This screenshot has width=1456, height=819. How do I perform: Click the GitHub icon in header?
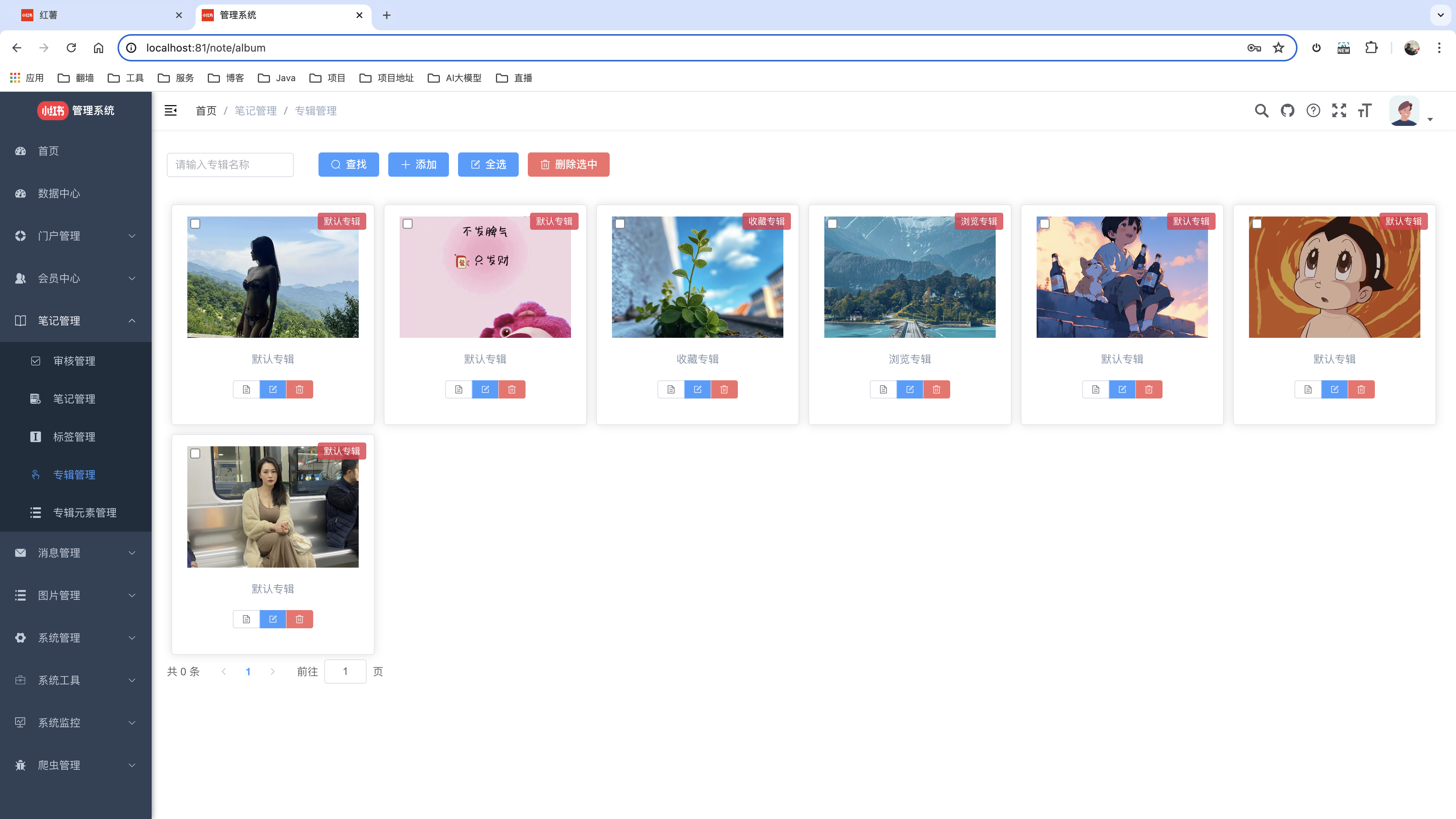pos(1287,111)
